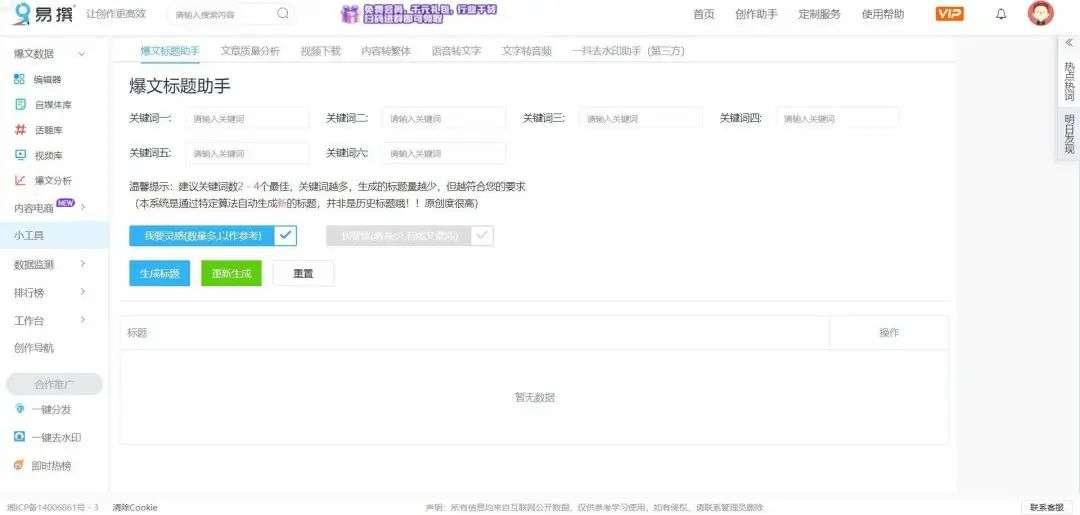The height and width of the screenshot is (515, 1080).
Task: Open the 自媒体库 library icon
Action: (20, 105)
